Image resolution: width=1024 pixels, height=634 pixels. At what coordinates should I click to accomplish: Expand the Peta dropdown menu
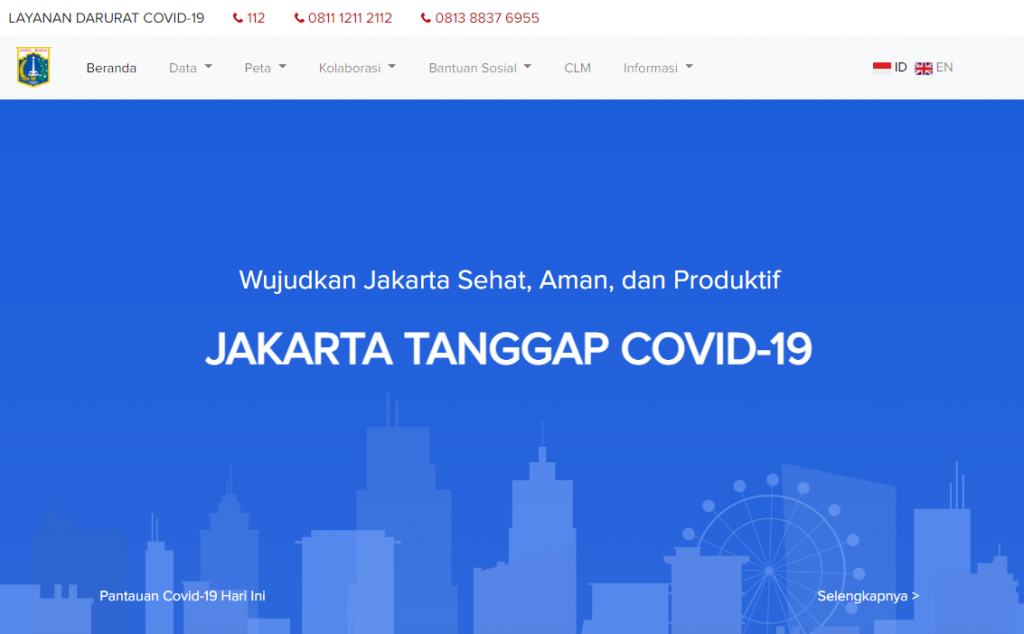265,68
